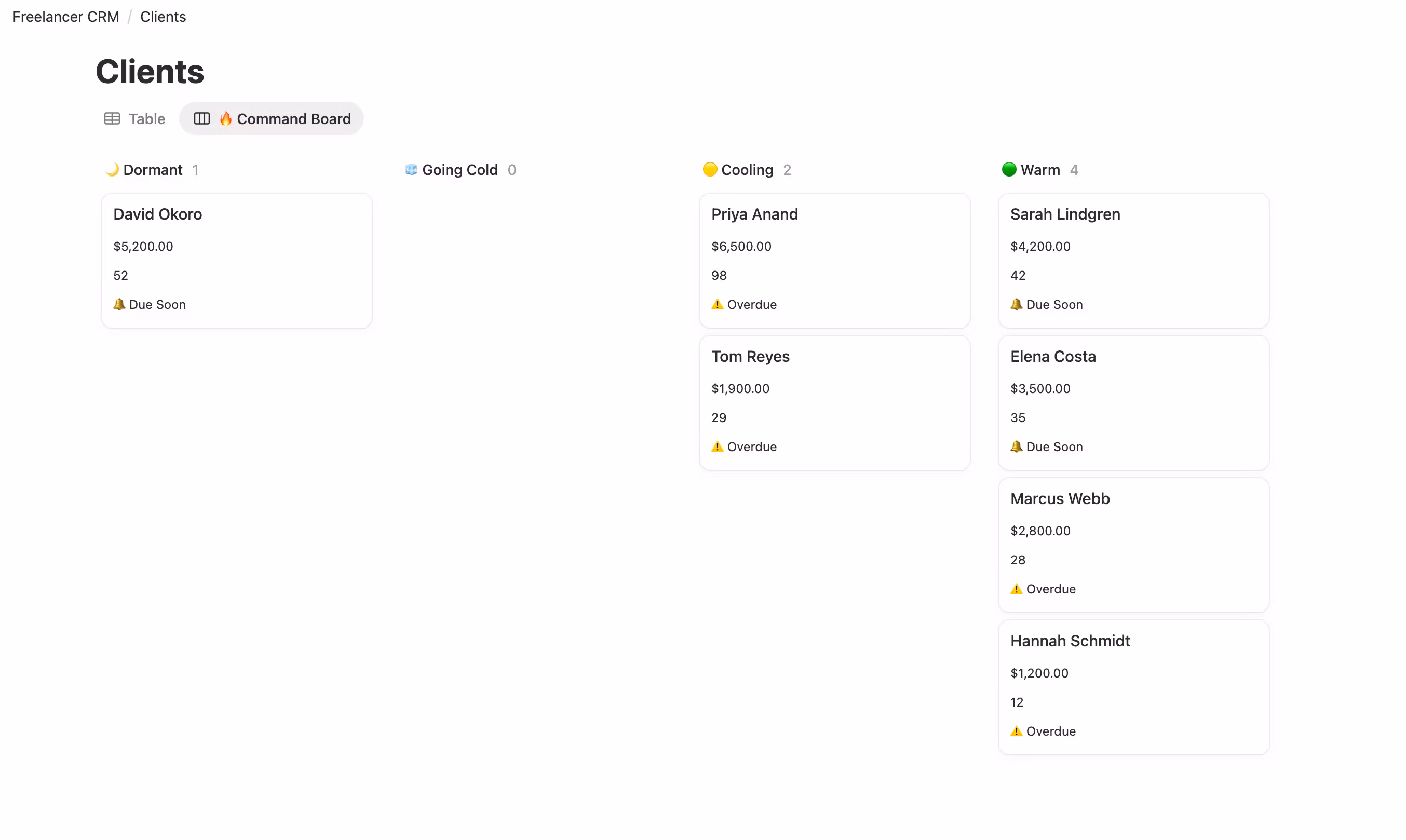This screenshot has width=1406, height=840.
Task: Click the $6,500.00 value on Priya Anand
Action: point(741,246)
